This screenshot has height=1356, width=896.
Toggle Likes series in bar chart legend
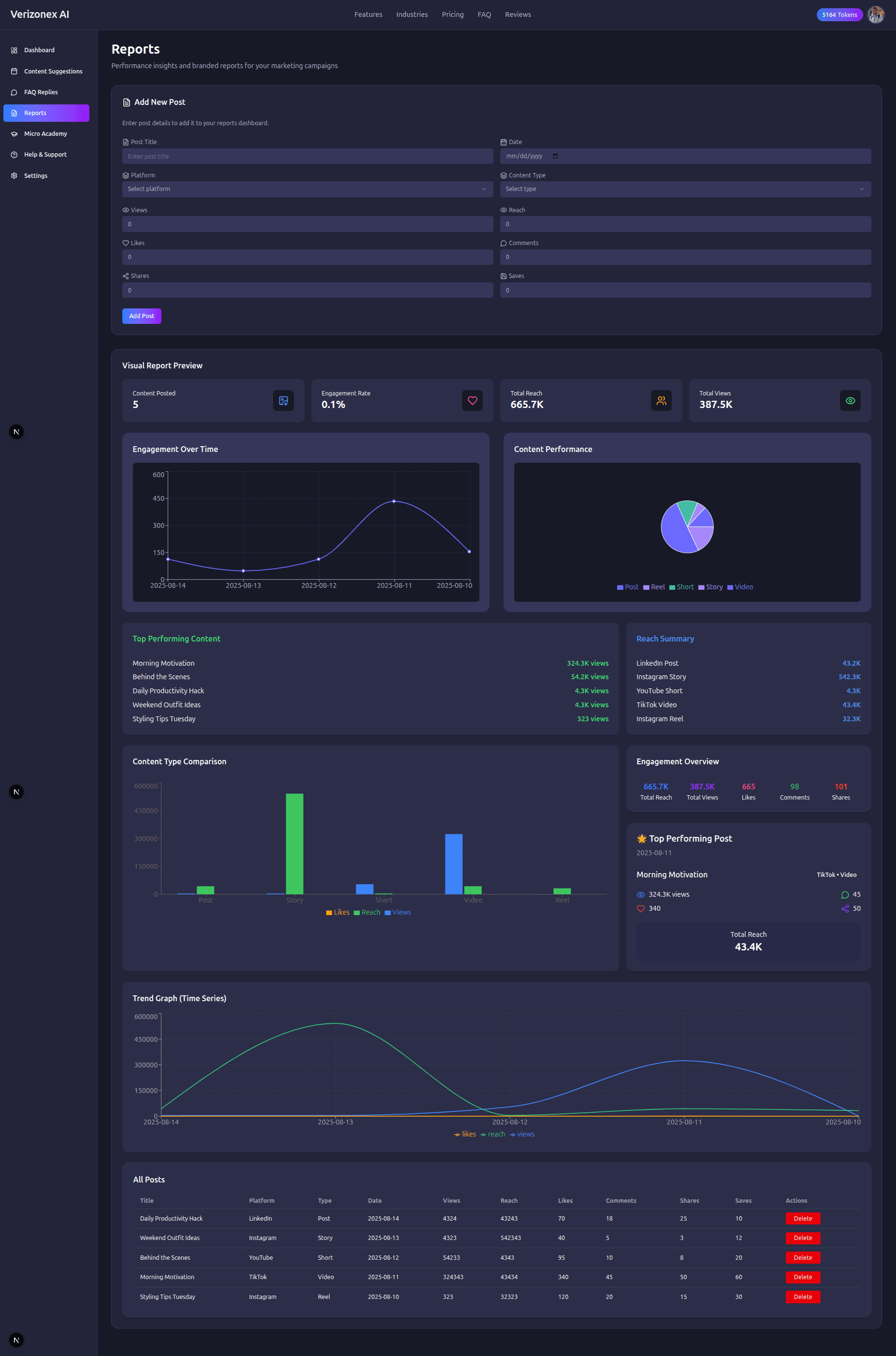coord(337,912)
